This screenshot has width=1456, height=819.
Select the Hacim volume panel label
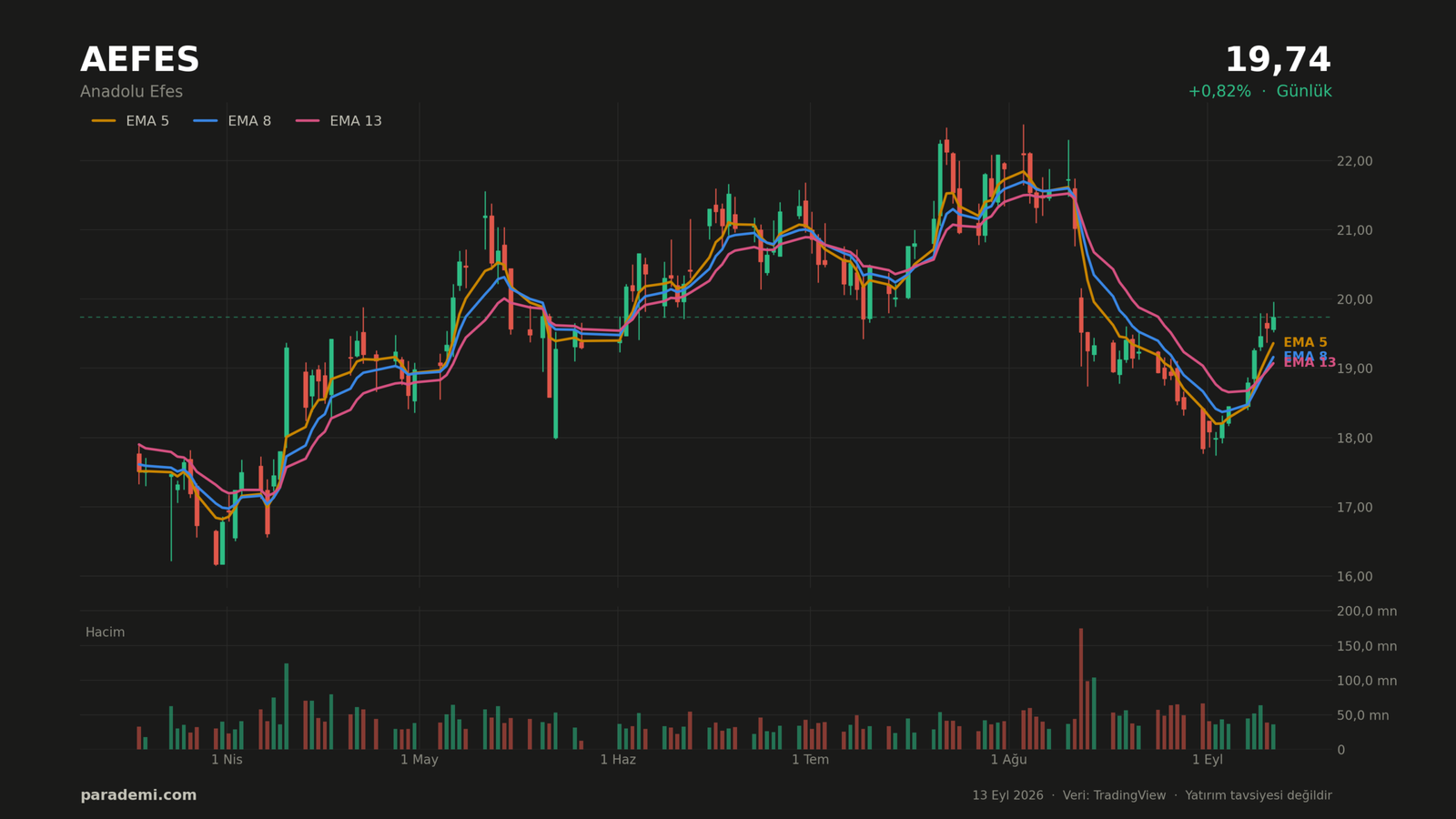[106, 632]
